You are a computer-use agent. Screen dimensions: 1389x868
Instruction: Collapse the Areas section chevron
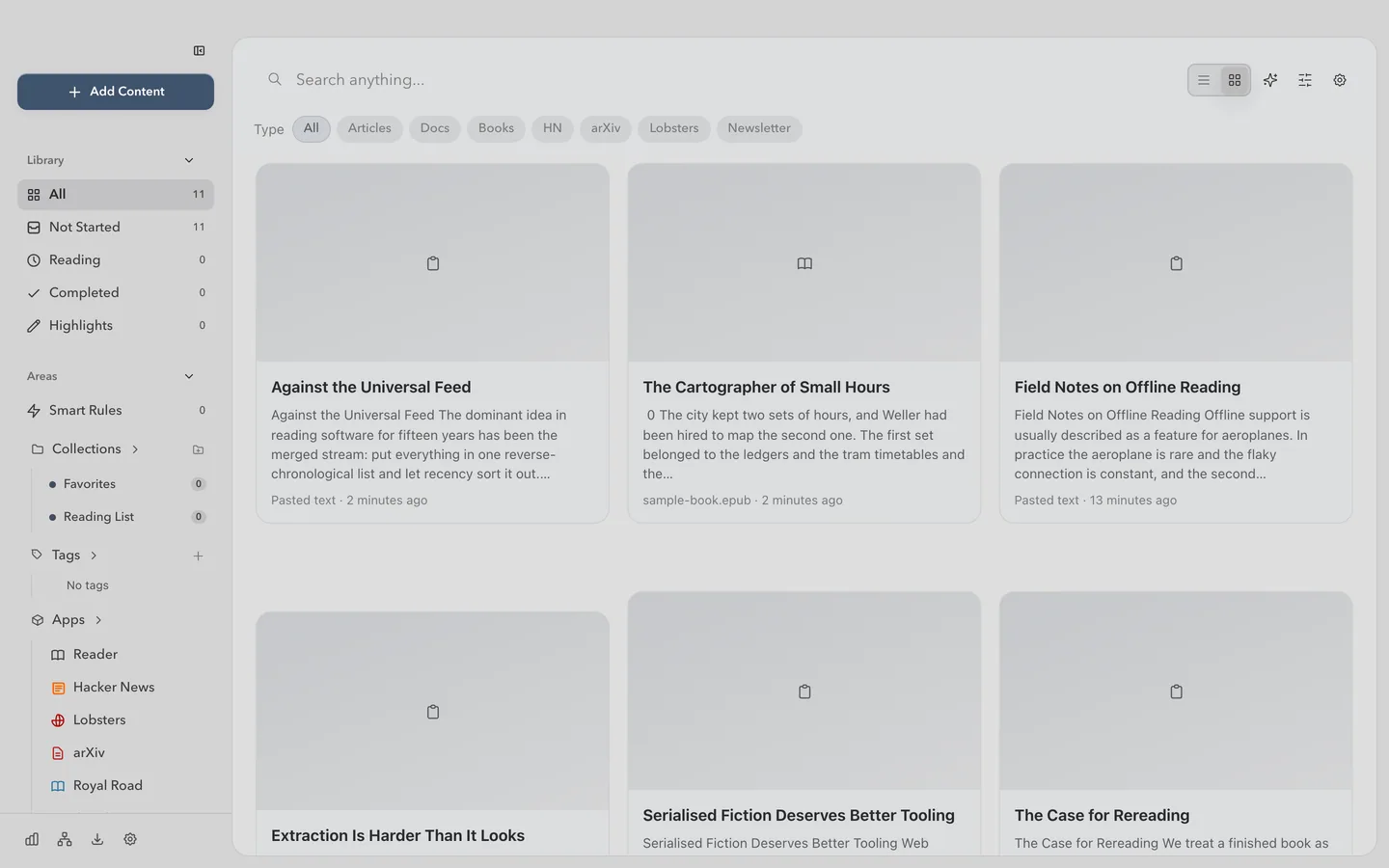click(189, 376)
